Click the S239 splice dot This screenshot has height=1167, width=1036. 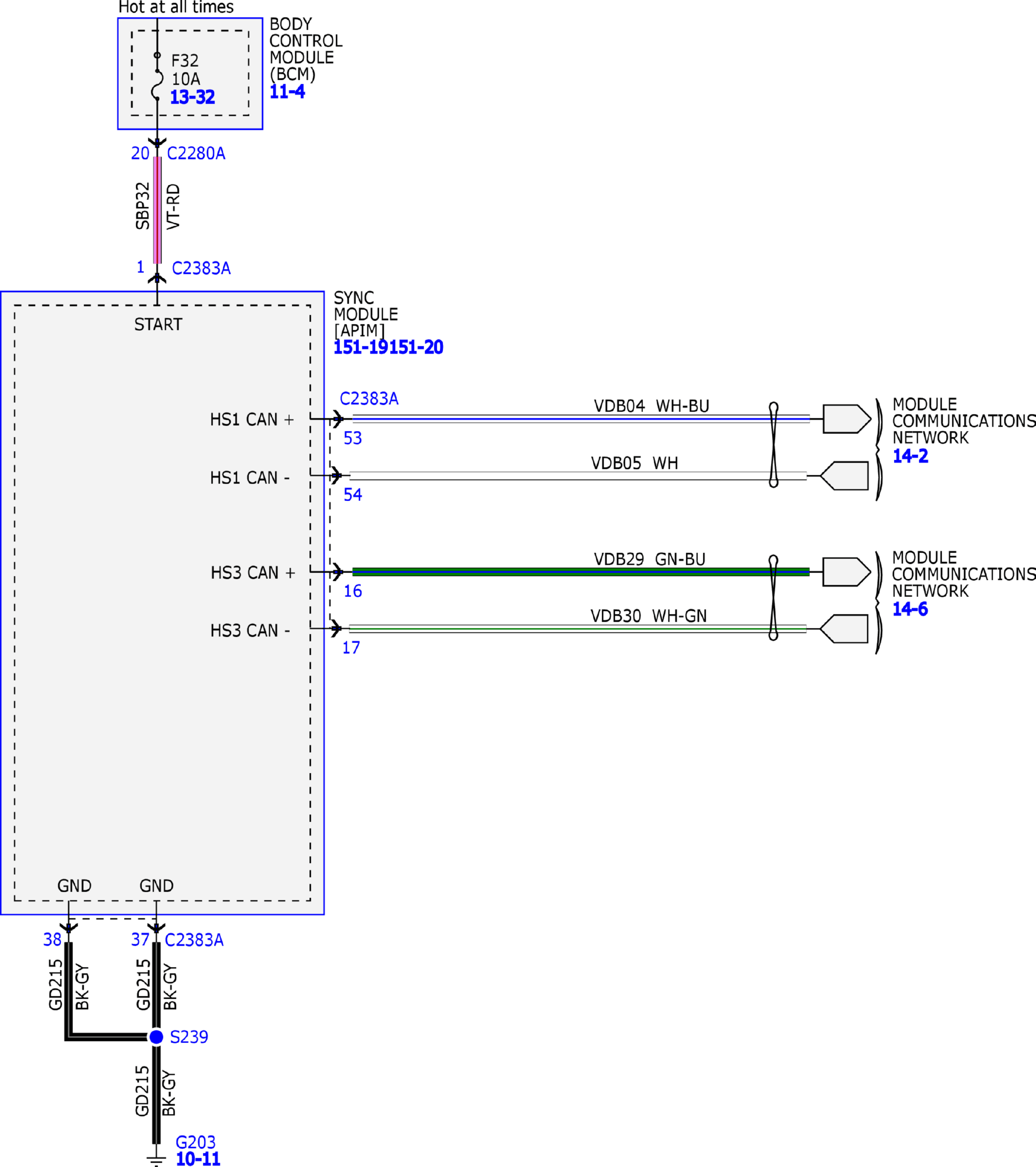(x=156, y=1037)
